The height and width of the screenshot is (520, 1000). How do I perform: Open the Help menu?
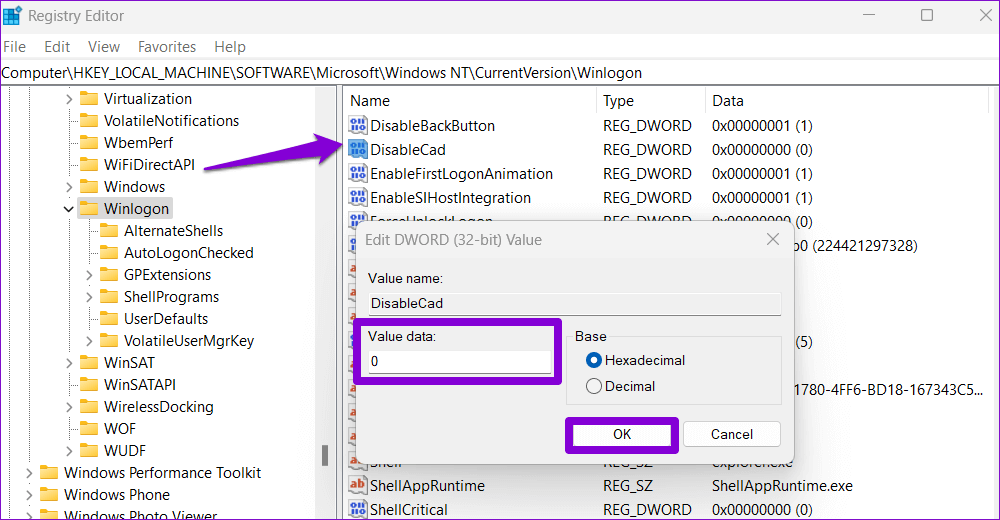pos(230,47)
